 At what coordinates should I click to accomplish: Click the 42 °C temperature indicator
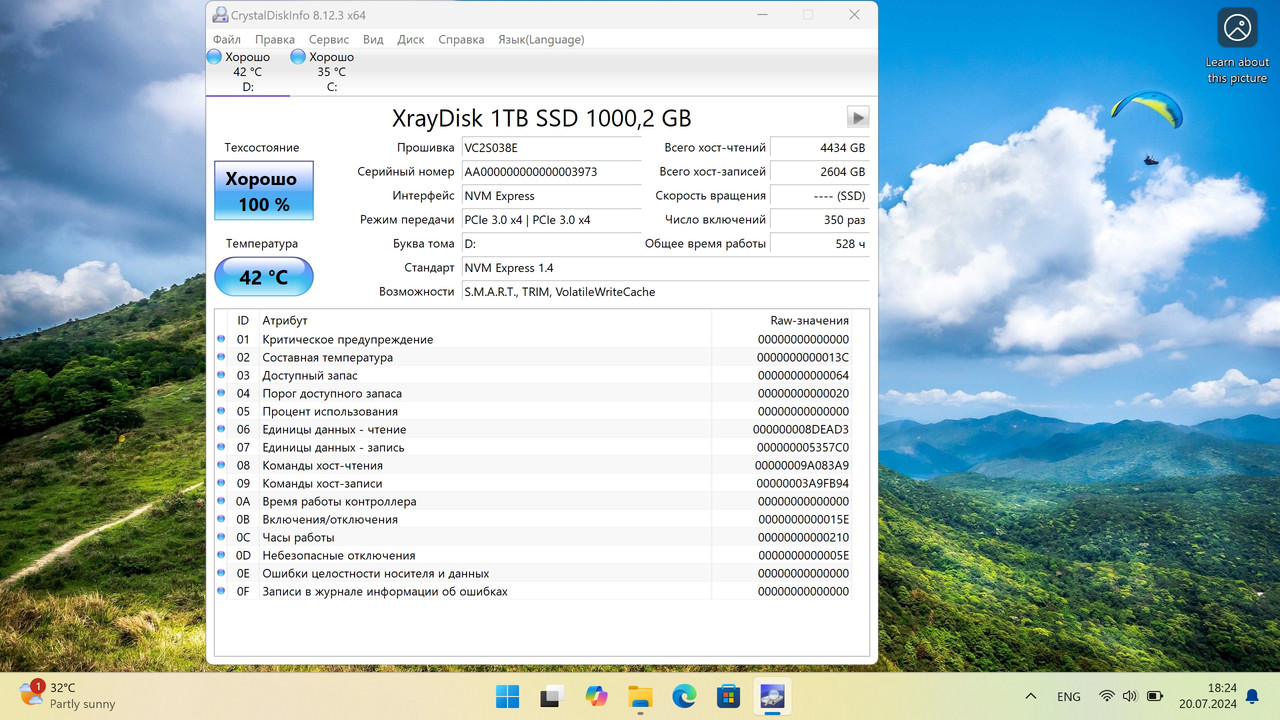coord(264,277)
